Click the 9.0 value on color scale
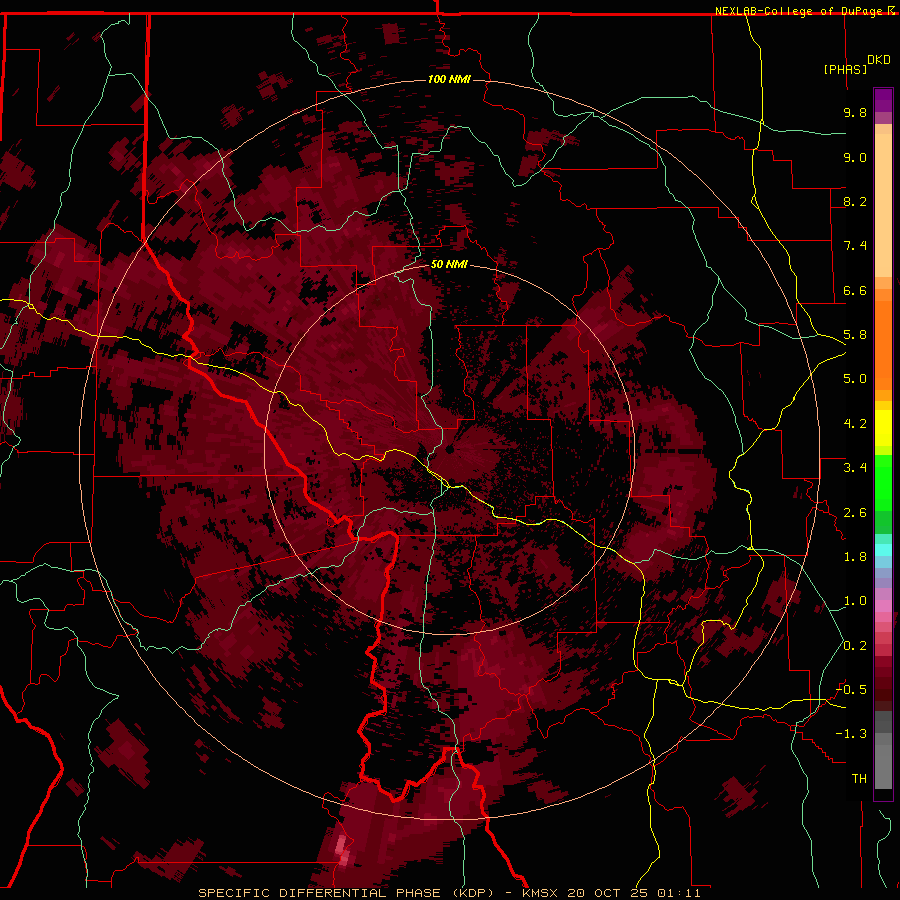 tap(855, 157)
